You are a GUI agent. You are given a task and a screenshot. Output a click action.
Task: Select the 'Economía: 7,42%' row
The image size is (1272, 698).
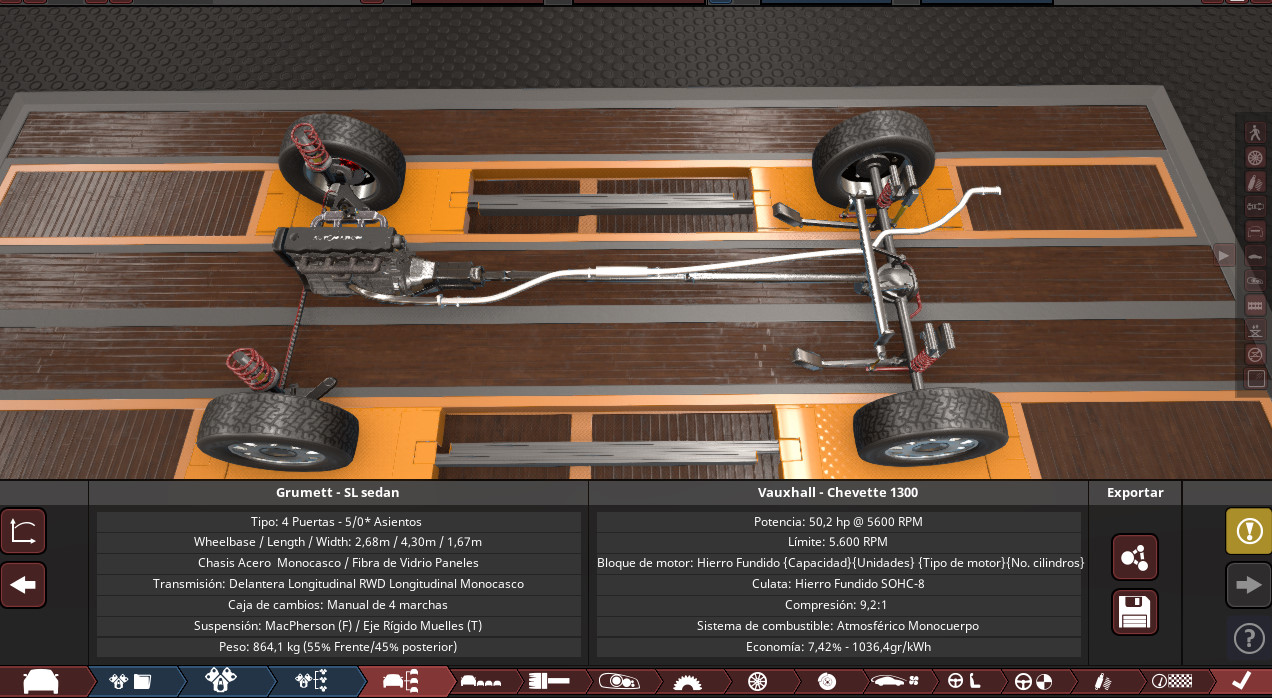tap(838, 647)
